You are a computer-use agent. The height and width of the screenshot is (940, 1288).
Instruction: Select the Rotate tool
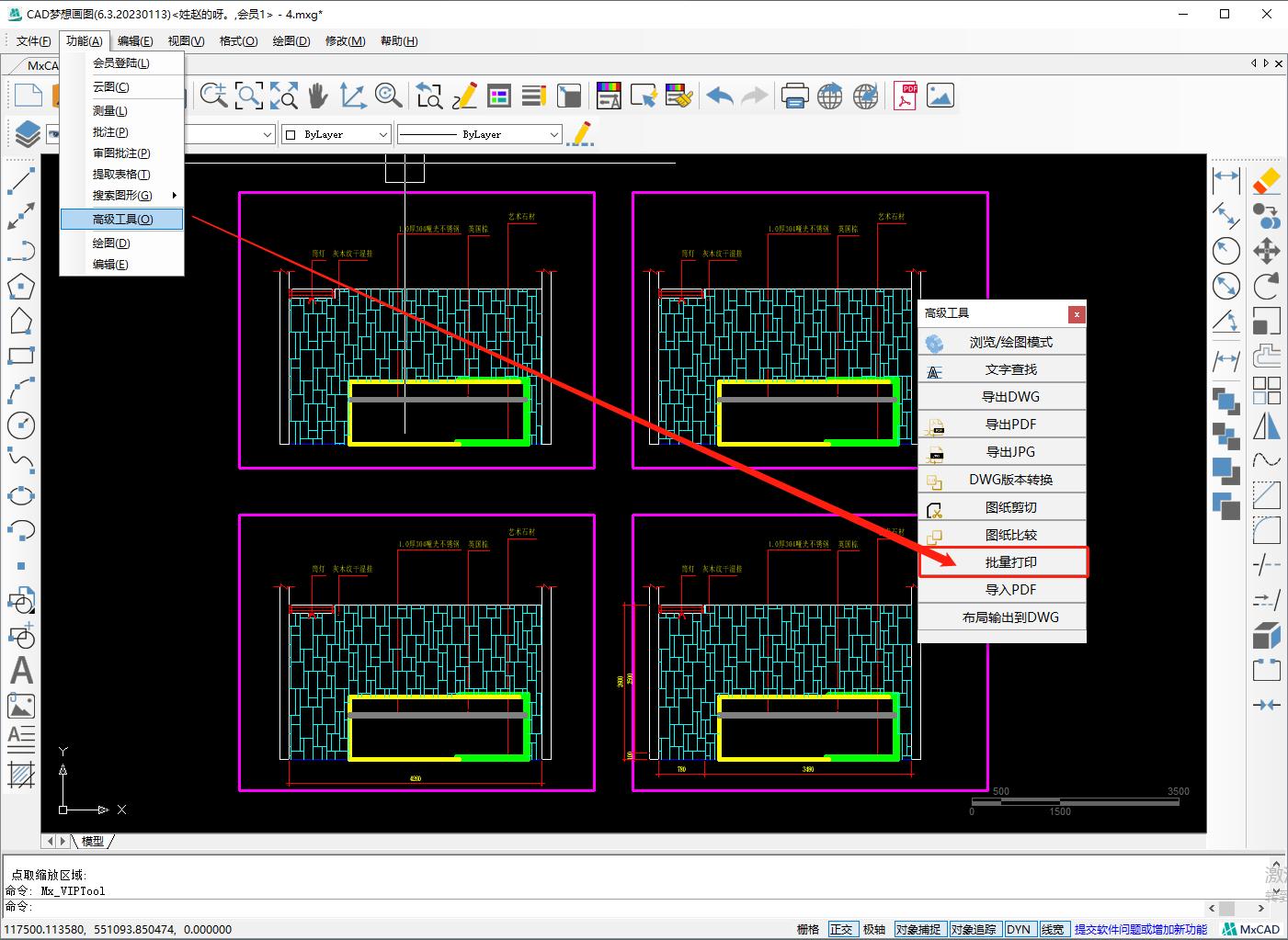(x=1266, y=286)
